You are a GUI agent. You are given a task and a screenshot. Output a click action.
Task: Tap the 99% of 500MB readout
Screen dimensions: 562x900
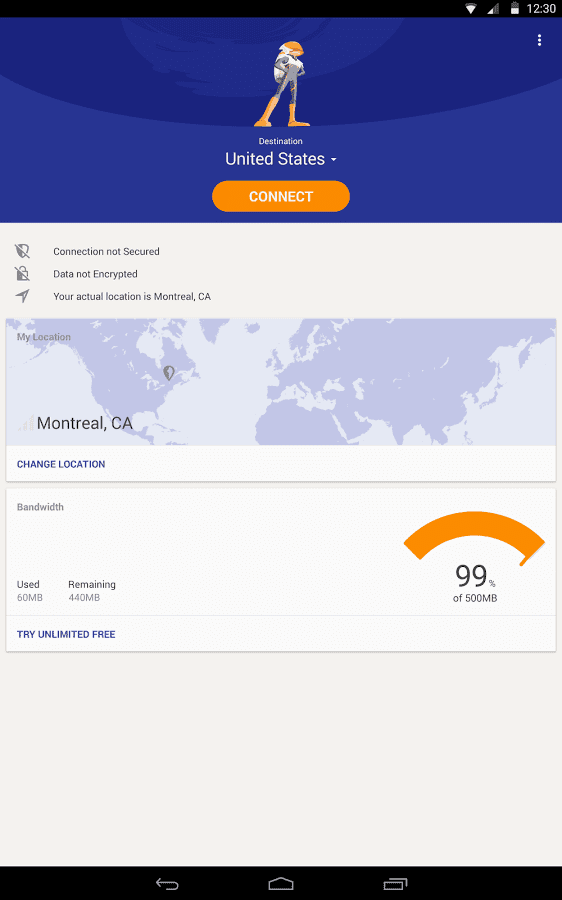pos(475,582)
